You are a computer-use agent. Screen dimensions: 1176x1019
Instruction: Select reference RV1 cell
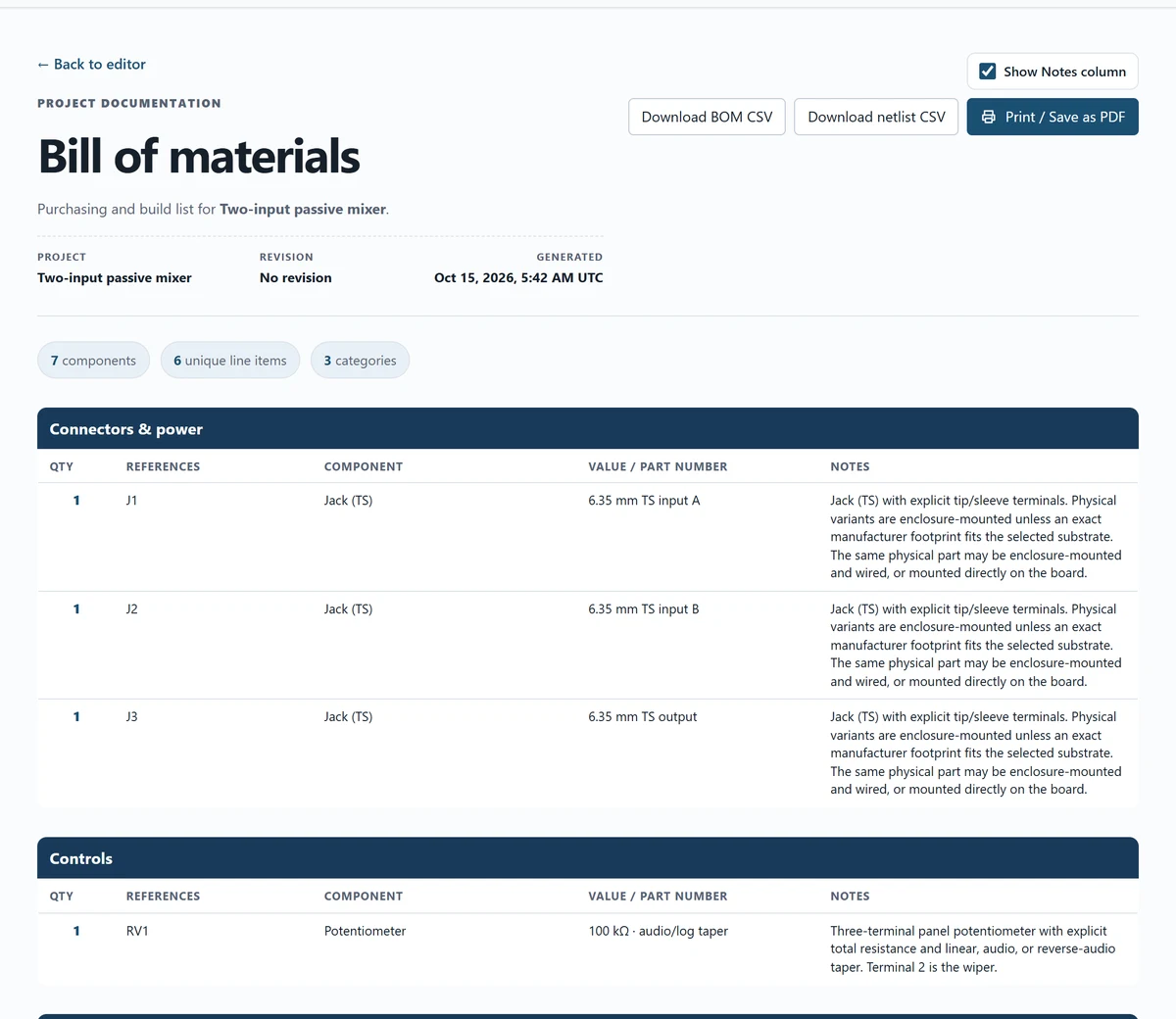pyautogui.click(x=137, y=931)
